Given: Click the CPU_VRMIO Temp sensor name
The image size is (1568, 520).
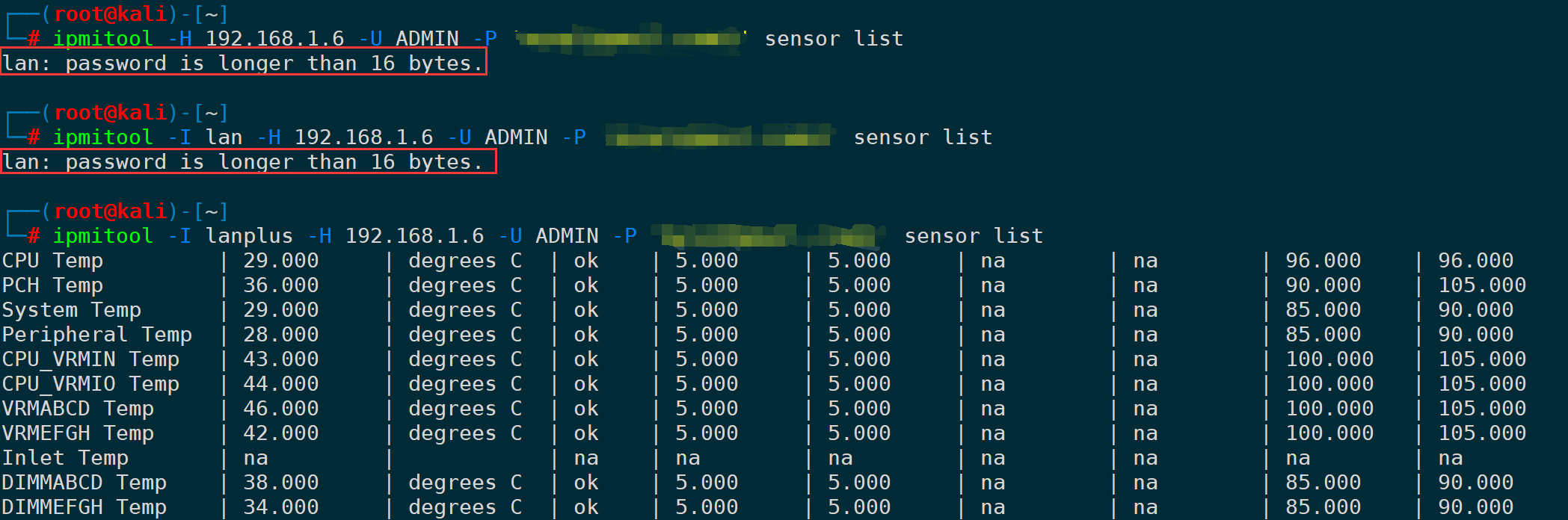Looking at the screenshot, I should [90, 384].
